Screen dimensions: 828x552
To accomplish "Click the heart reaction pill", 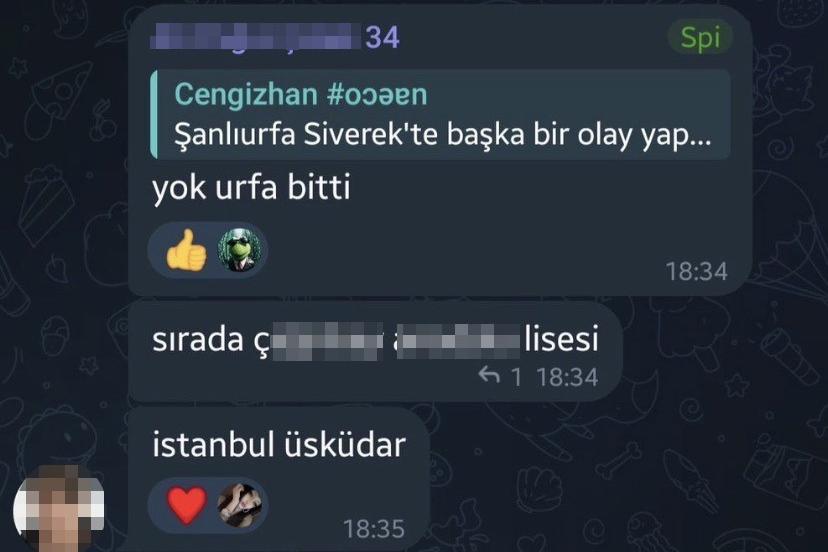I will click(x=208, y=506).
